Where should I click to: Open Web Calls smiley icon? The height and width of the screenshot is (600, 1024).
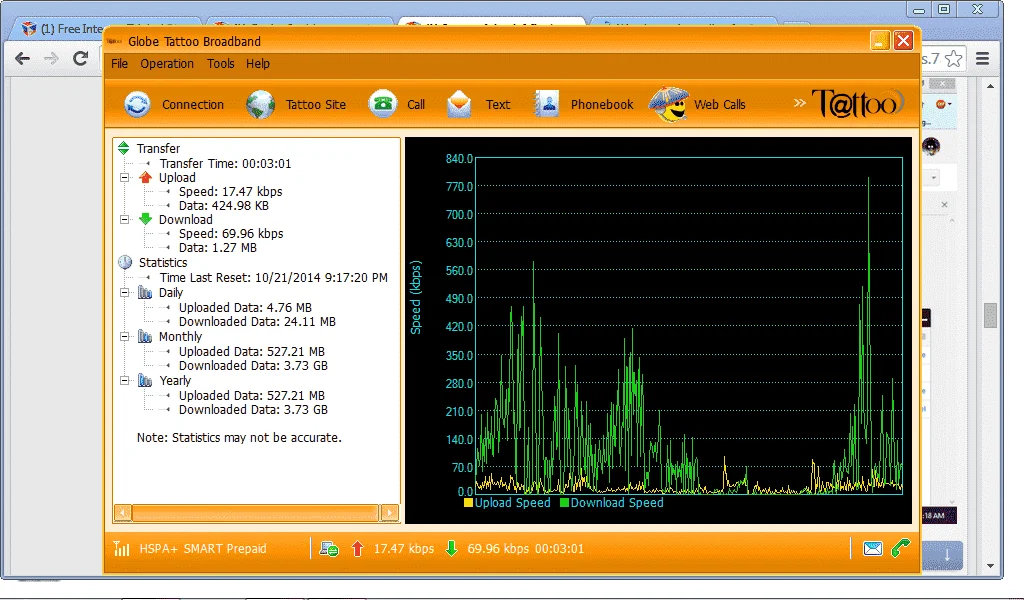(x=669, y=104)
